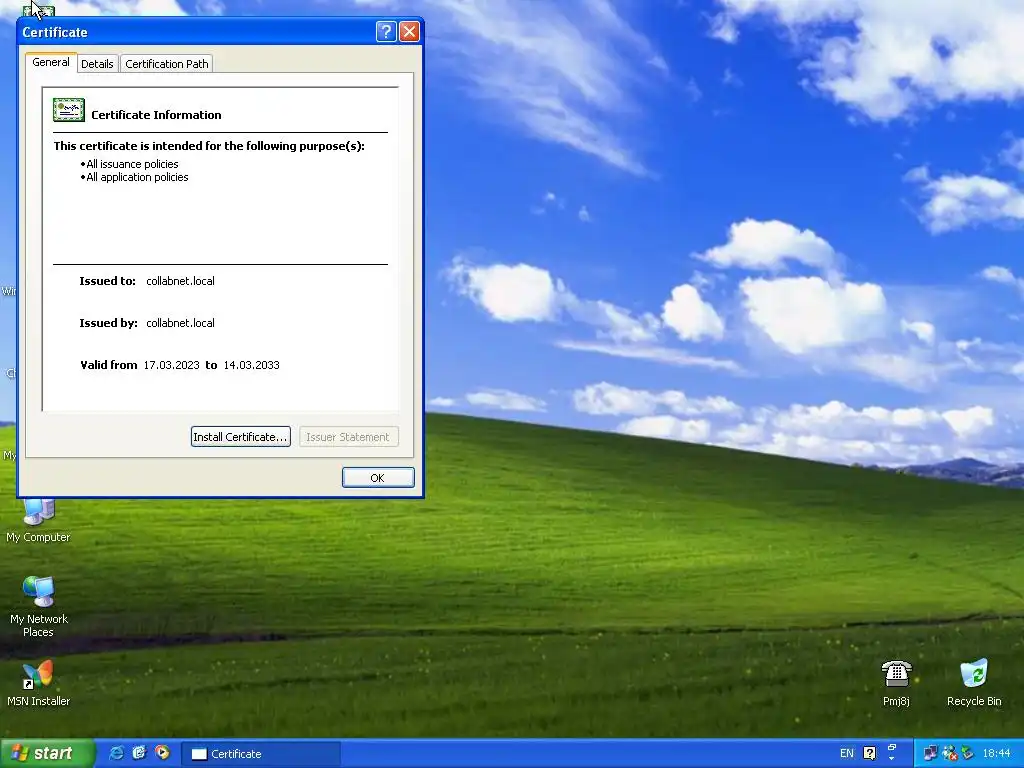Click the language bar restore icon
Viewport: 1024px width, 768px height.
coord(892,747)
